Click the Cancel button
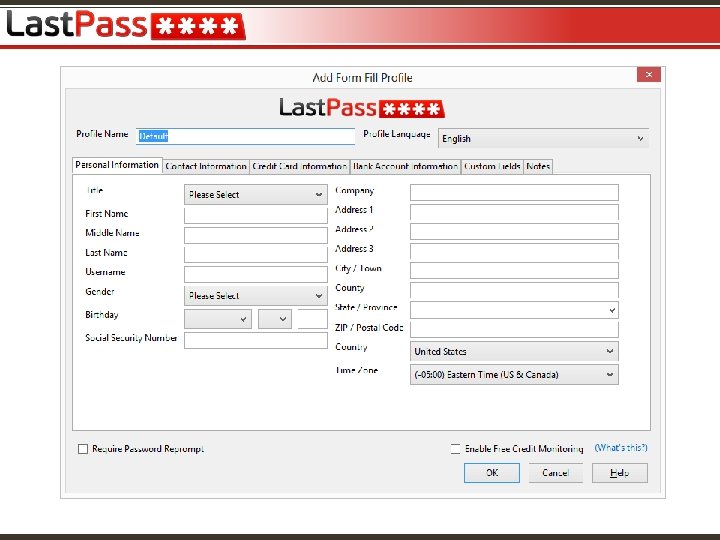This screenshot has width=720, height=540. pos(556,473)
